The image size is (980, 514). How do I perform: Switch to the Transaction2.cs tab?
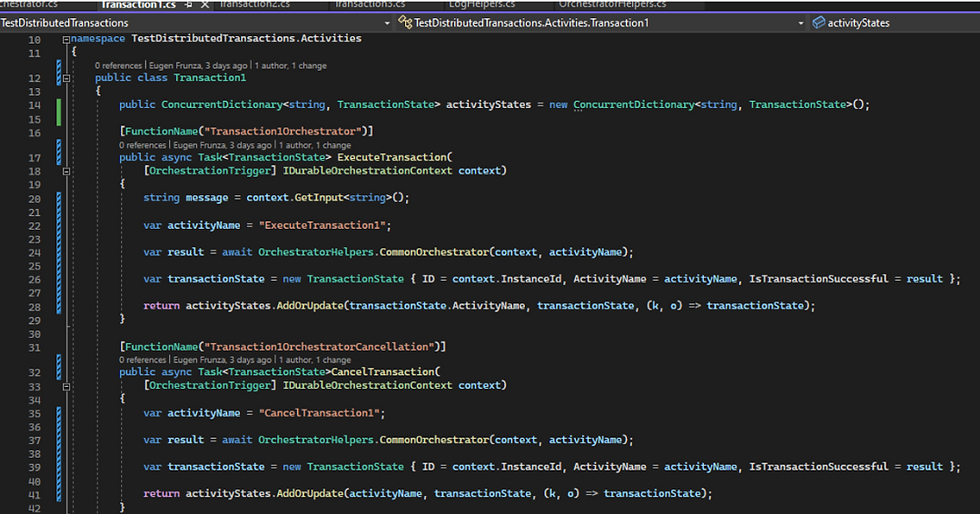255,4
